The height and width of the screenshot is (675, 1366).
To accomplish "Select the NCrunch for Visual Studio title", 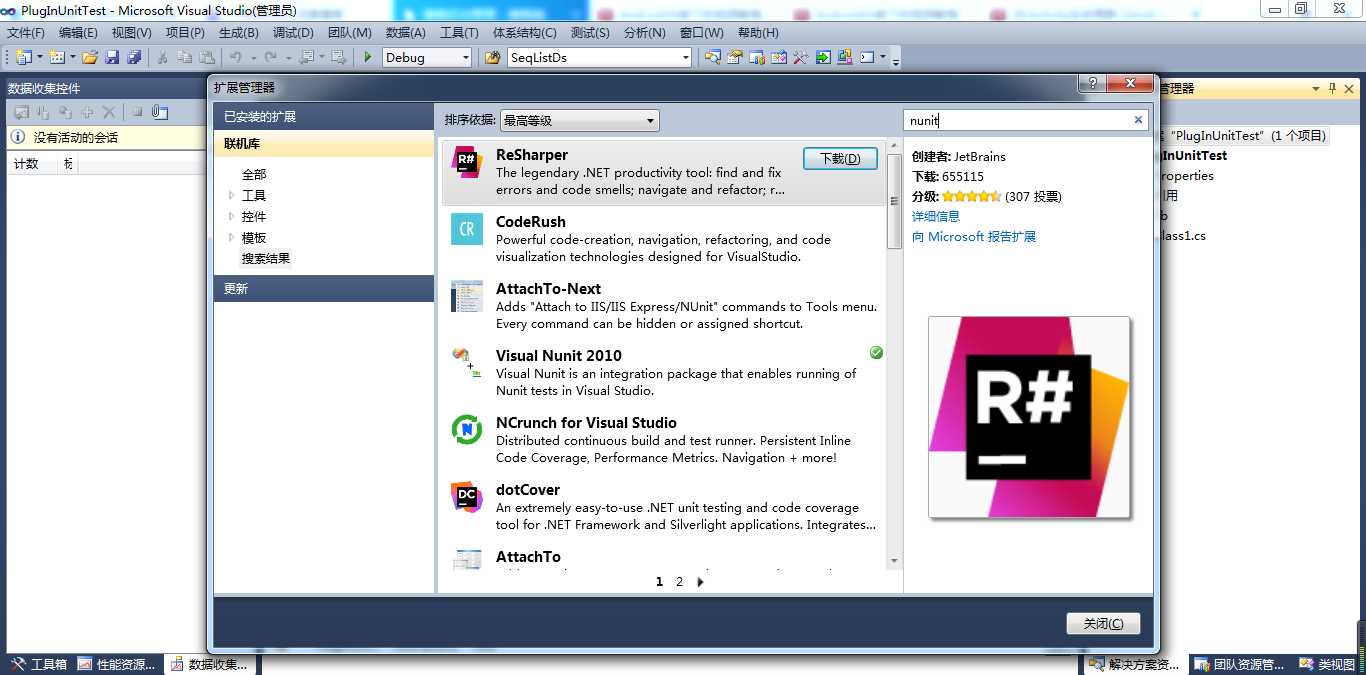I will [x=586, y=422].
